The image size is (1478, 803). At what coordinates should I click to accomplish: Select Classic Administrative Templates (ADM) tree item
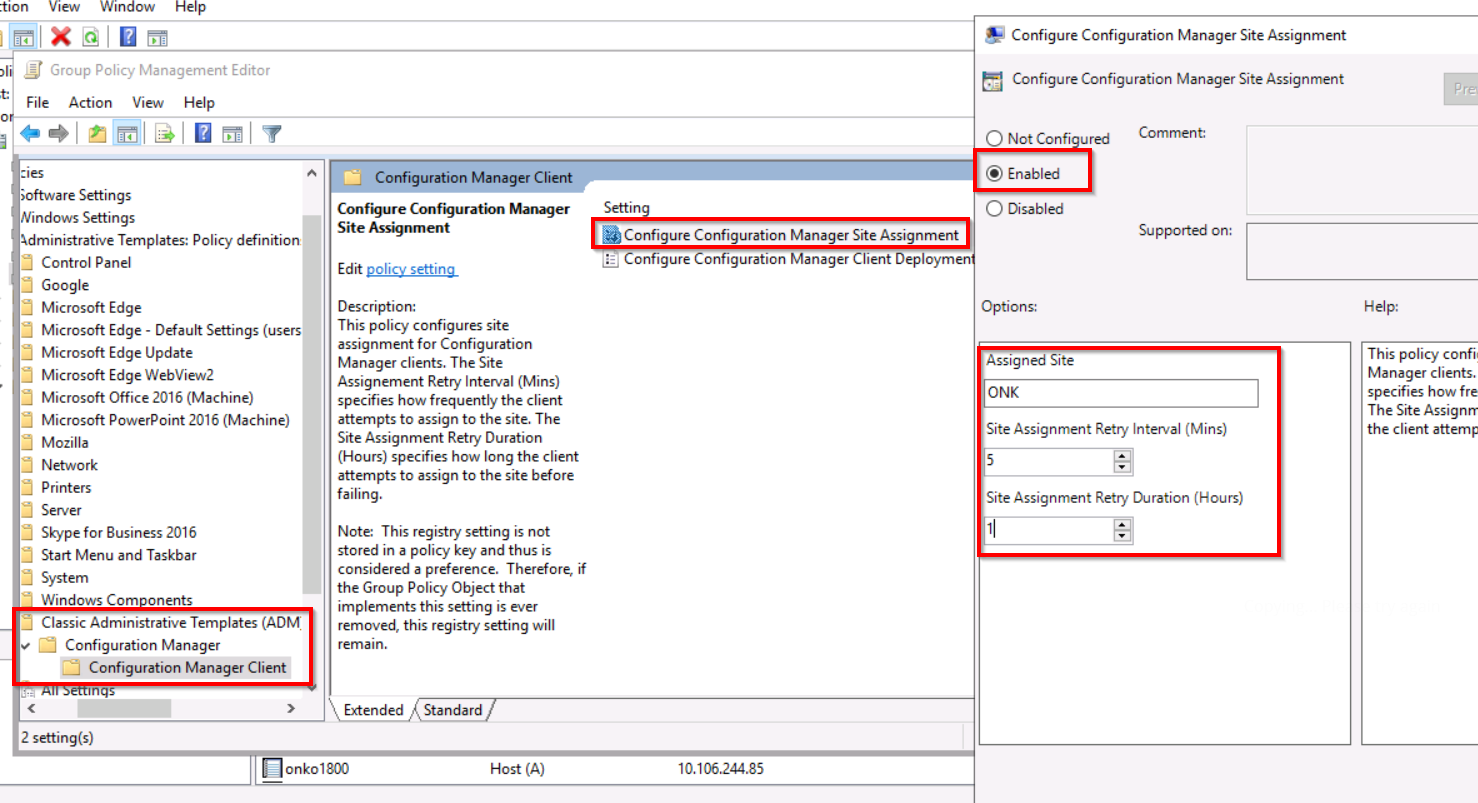[x=171, y=623]
